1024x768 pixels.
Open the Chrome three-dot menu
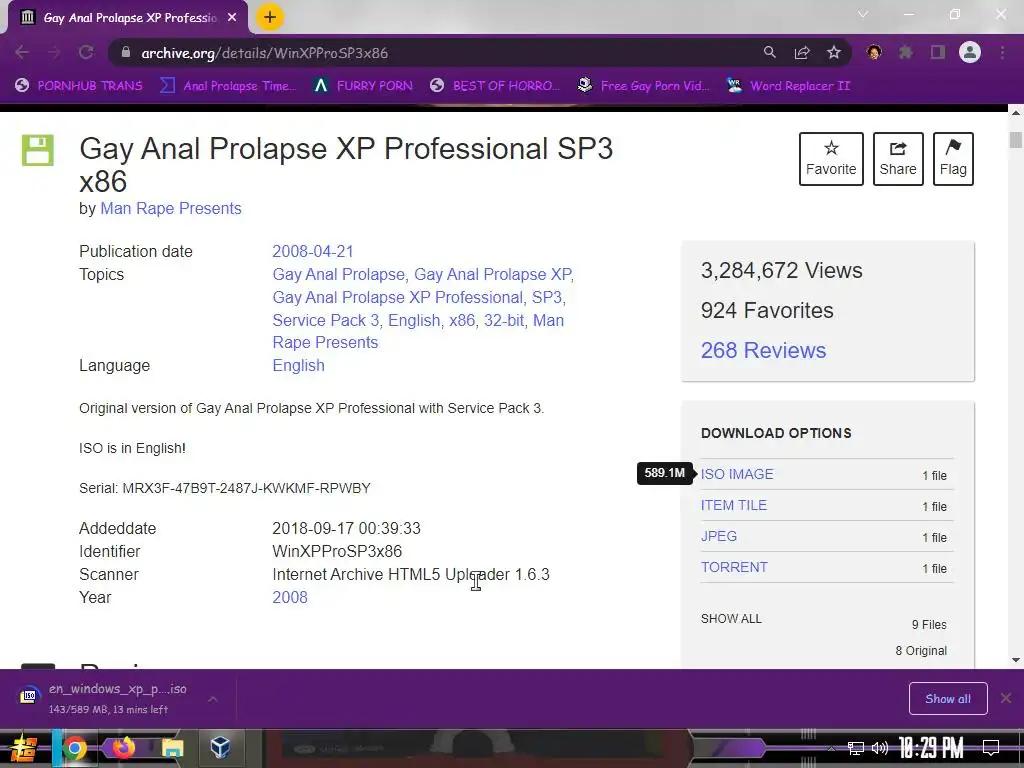tap(1002, 52)
